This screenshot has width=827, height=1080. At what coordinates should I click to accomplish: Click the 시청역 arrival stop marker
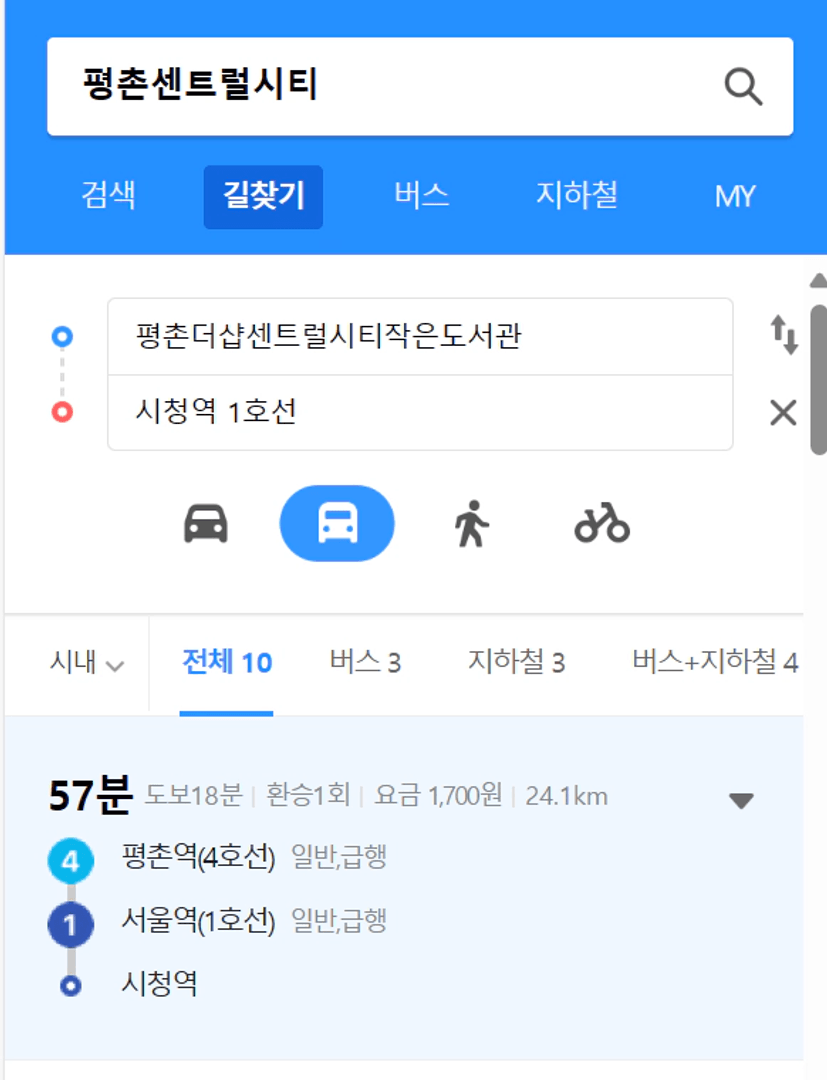coord(70,986)
